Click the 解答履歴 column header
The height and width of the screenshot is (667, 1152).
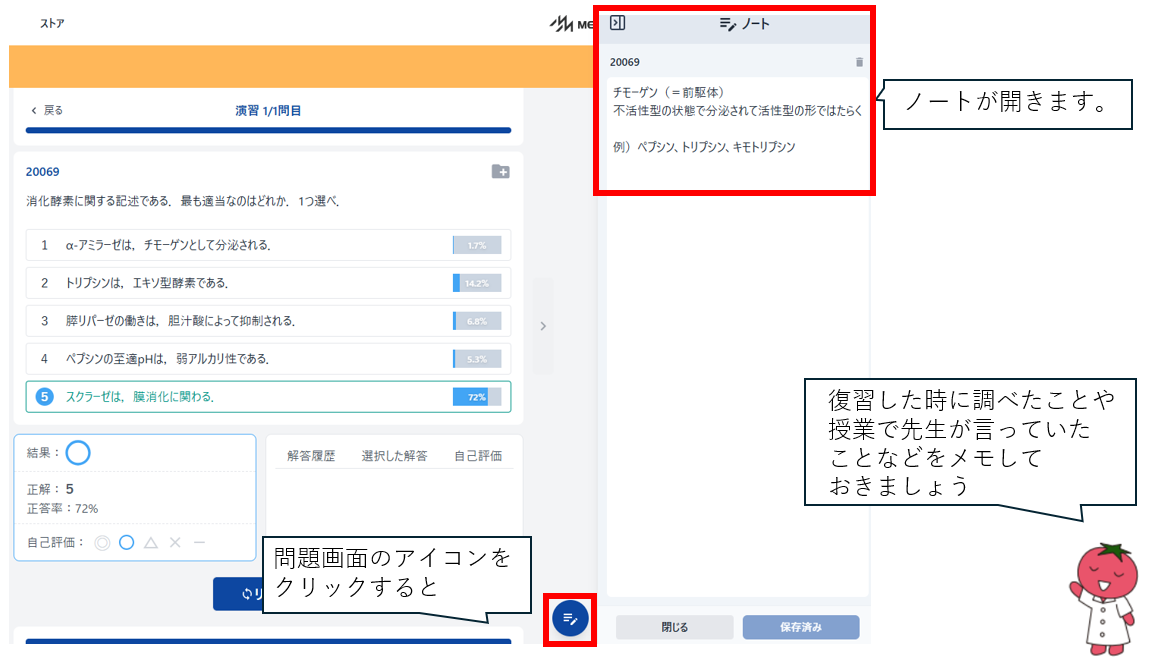(311, 456)
